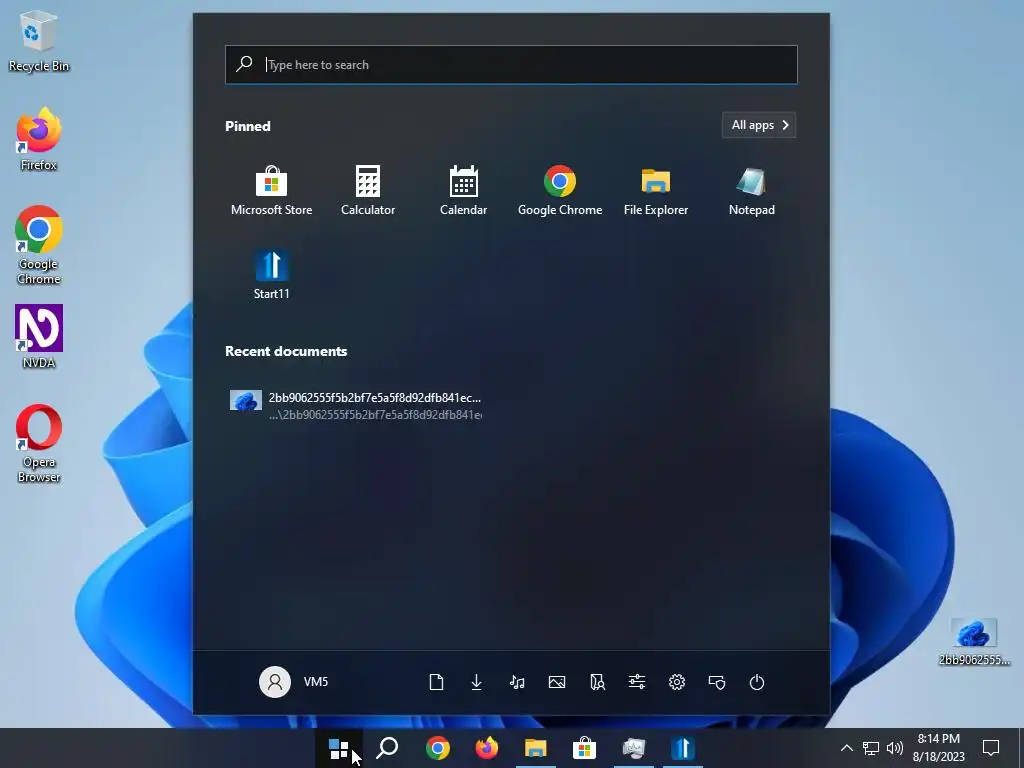The image size is (1024, 768).
Task: Open the clock showing 8:14 PM
Action: (x=938, y=748)
